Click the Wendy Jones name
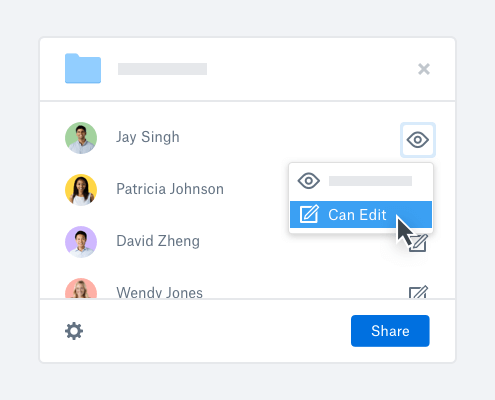This screenshot has width=495, height=400. click(x=159, y=292)
